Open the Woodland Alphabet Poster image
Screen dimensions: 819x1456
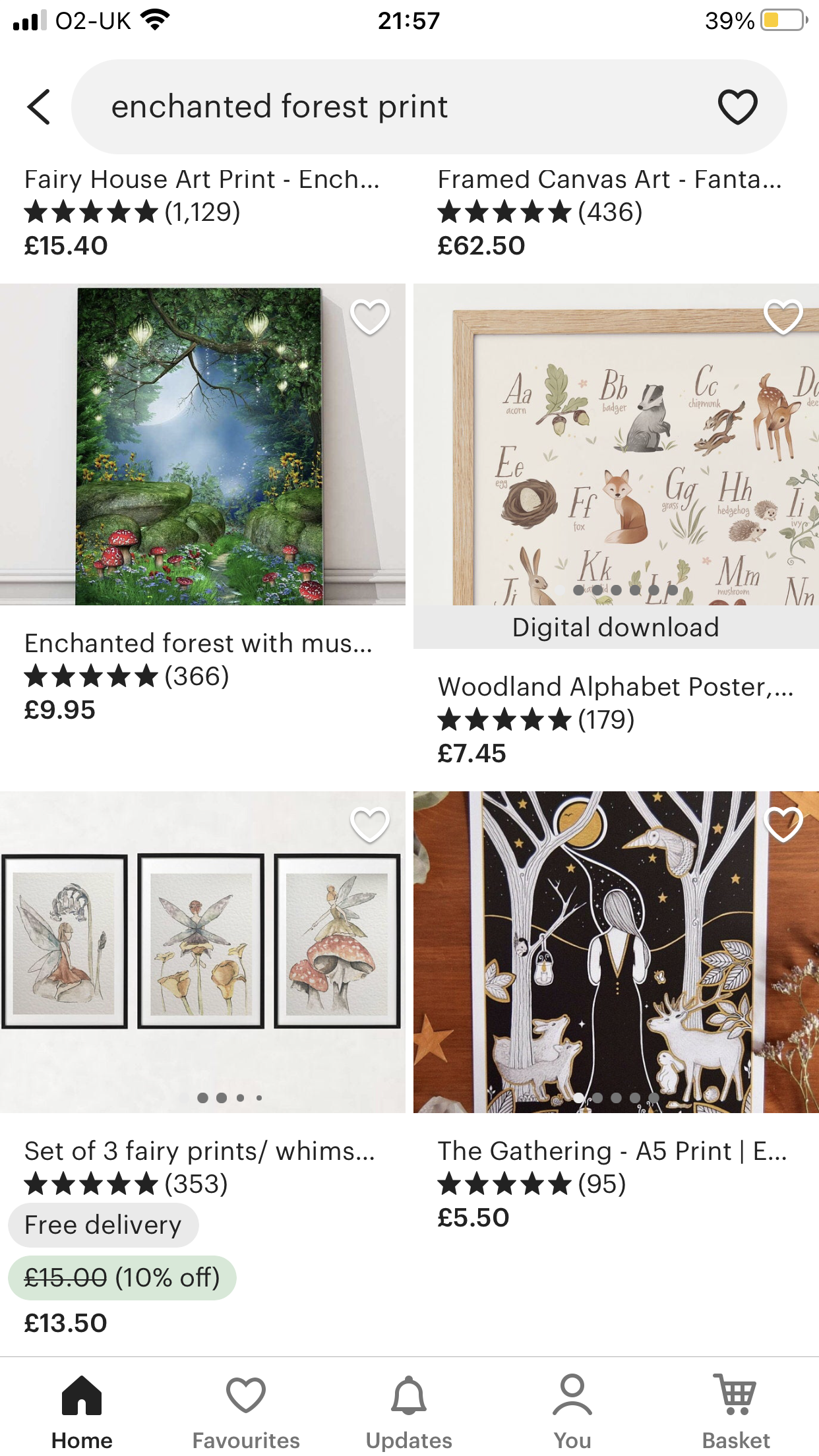pyautogui.click(x=616, y=444)
